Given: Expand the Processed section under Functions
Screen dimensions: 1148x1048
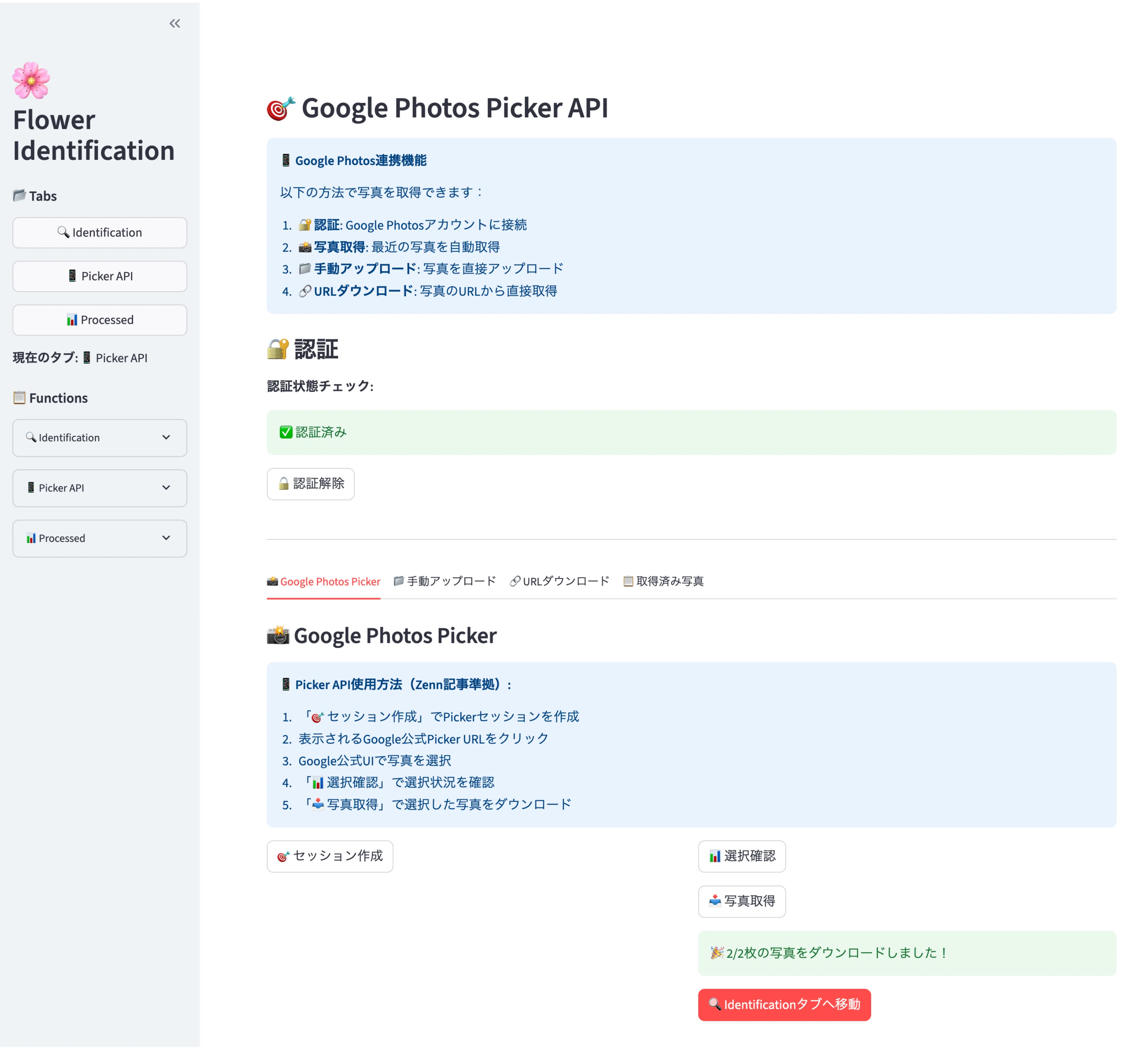Looking at the screenshot, I should [x=100, y=538].
